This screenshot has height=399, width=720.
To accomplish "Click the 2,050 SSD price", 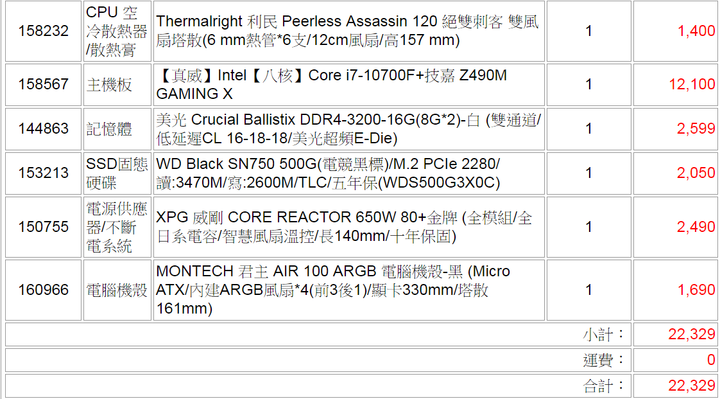I will (696, 173).
